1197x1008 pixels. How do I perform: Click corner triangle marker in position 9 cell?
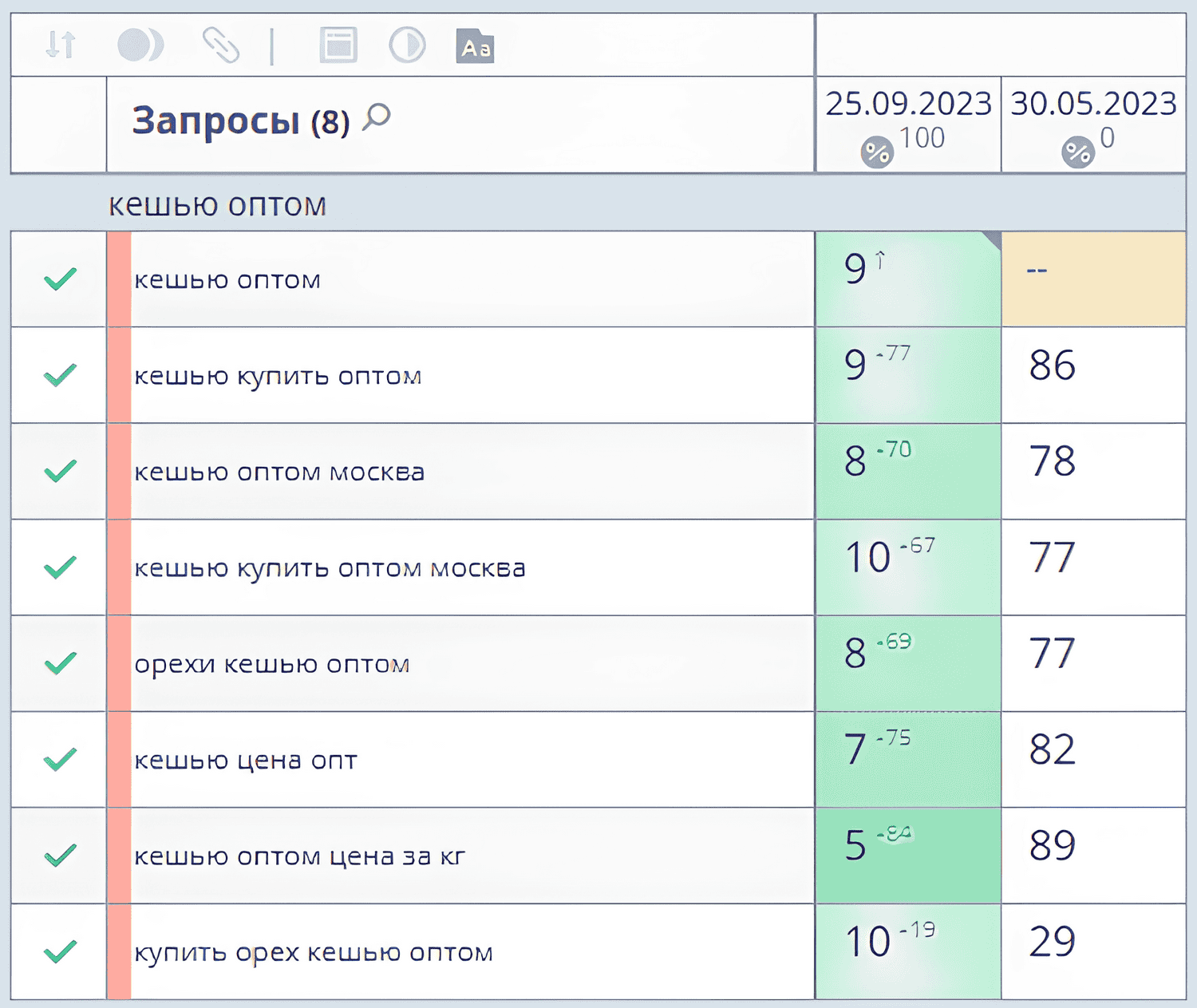tap(994, 239)
